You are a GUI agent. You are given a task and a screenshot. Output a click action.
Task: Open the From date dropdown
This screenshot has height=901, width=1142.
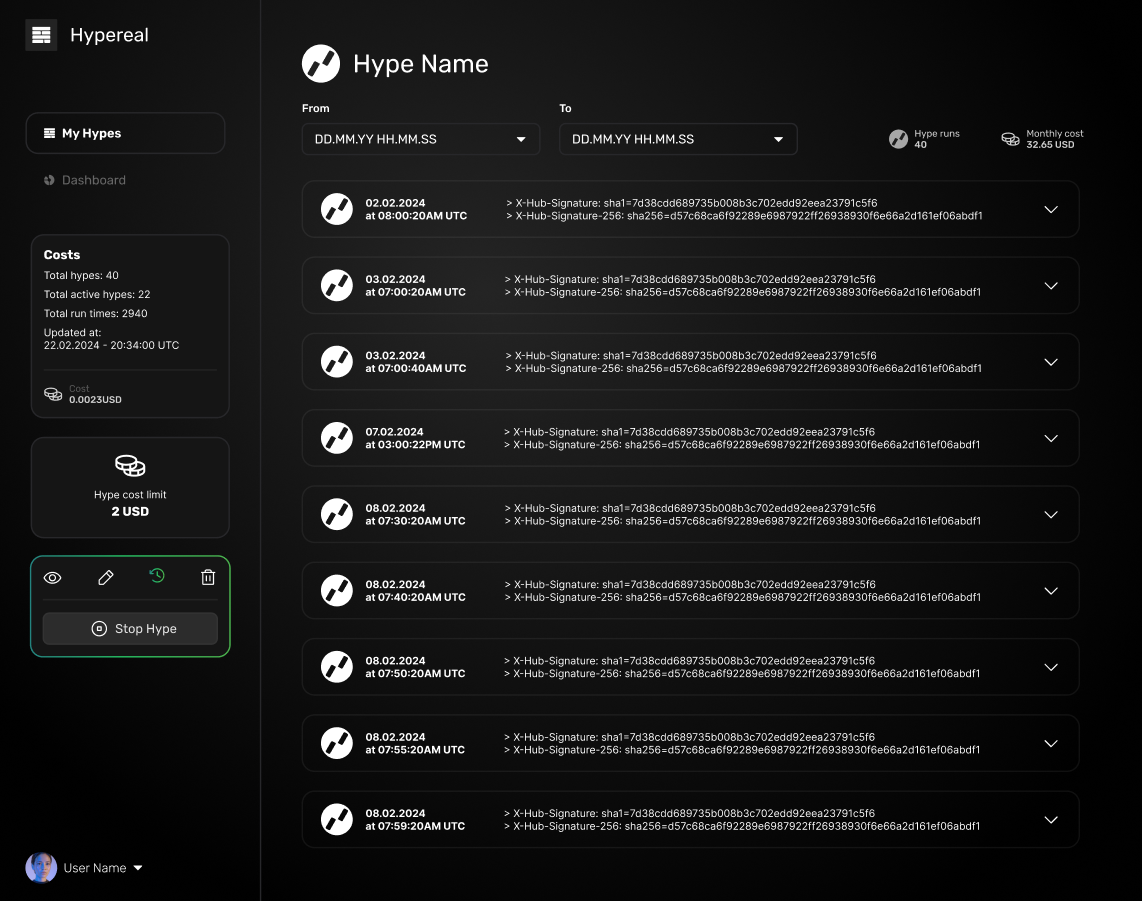[x=420, y=139]
